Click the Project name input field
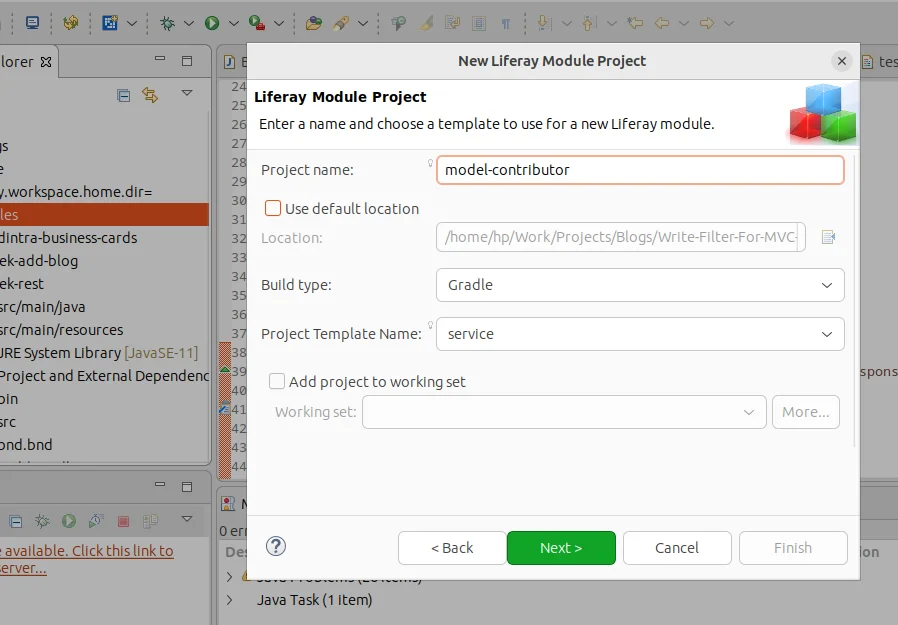 640,170
